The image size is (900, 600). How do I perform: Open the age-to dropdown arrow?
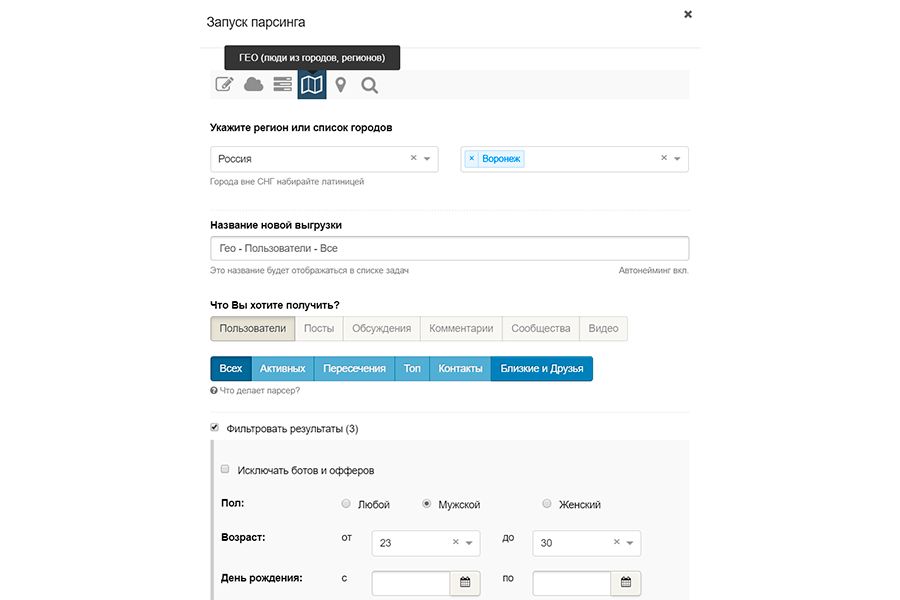630,543
